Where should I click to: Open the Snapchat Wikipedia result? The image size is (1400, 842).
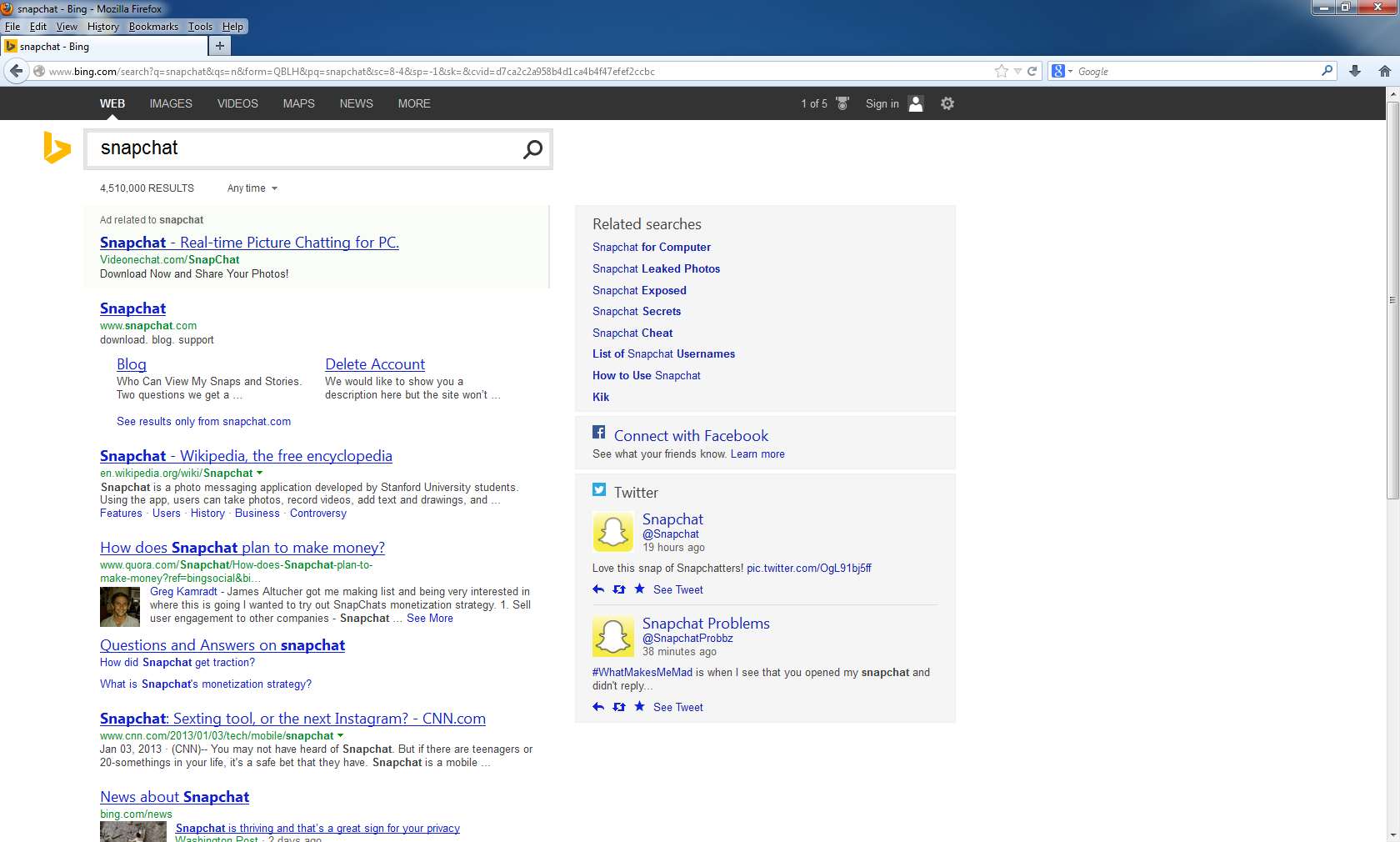[x=246, y=456]
